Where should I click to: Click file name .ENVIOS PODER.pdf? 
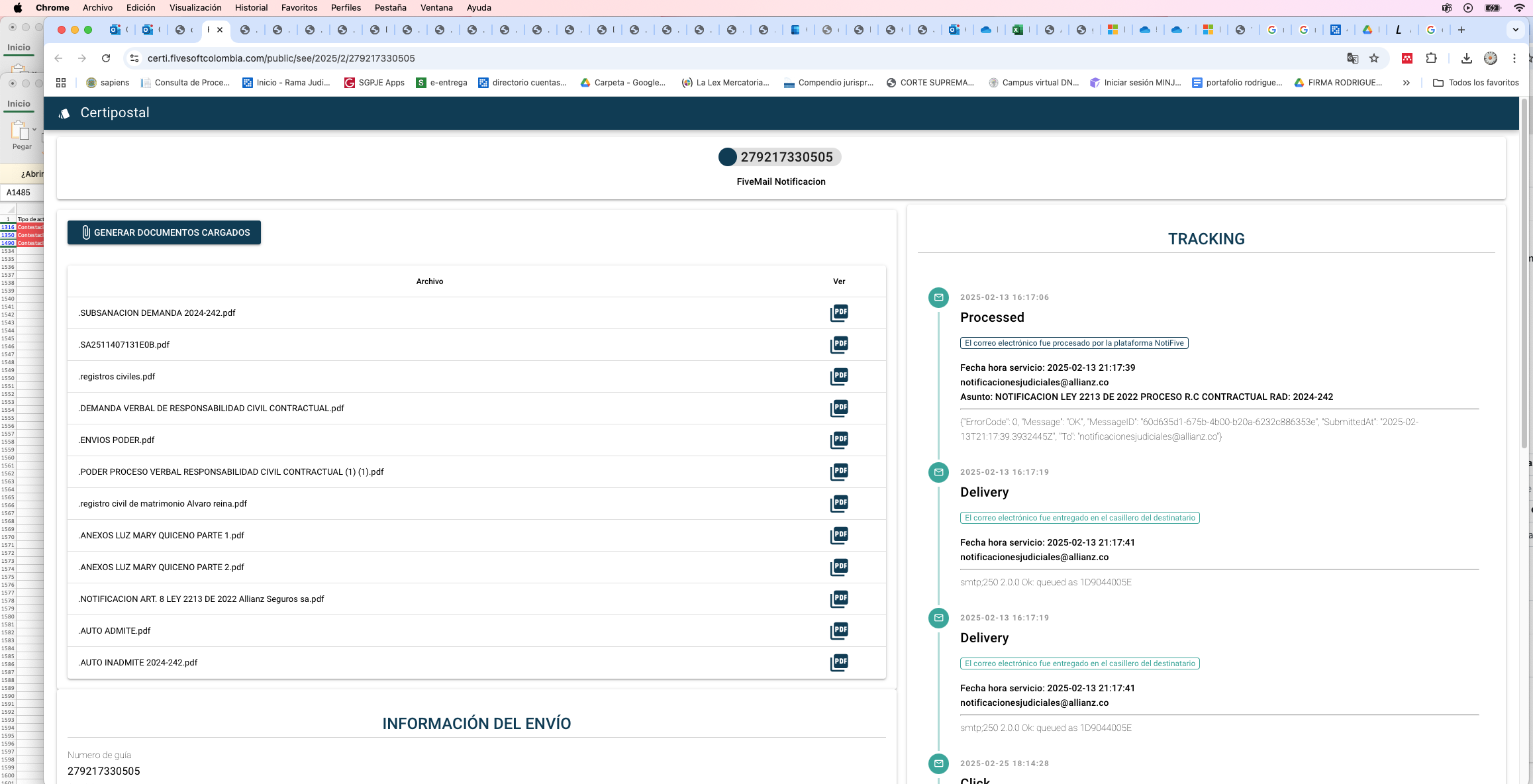click(117, 440)
